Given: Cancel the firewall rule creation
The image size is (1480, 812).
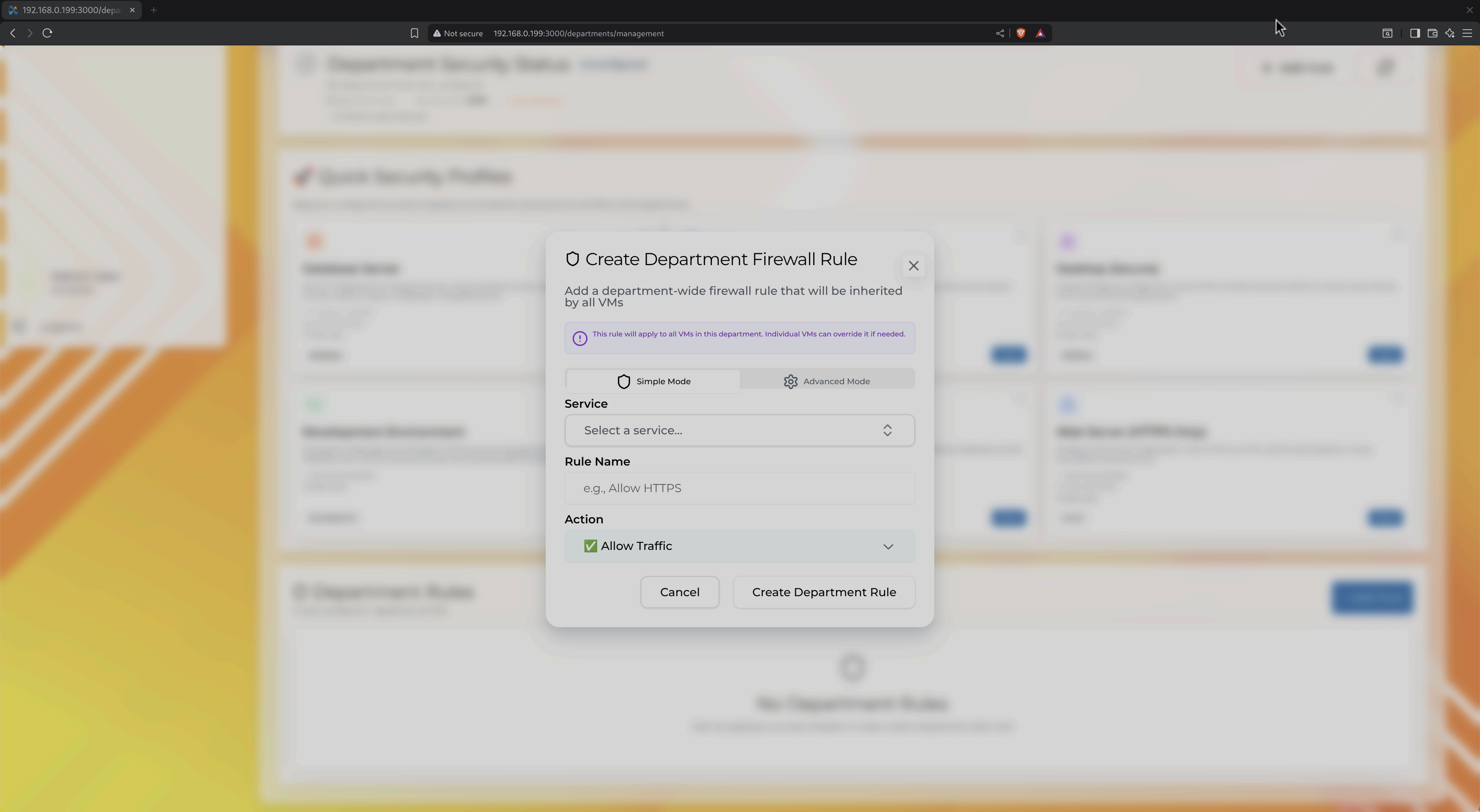Looking at the screenshot, I should tap(679, 592).
